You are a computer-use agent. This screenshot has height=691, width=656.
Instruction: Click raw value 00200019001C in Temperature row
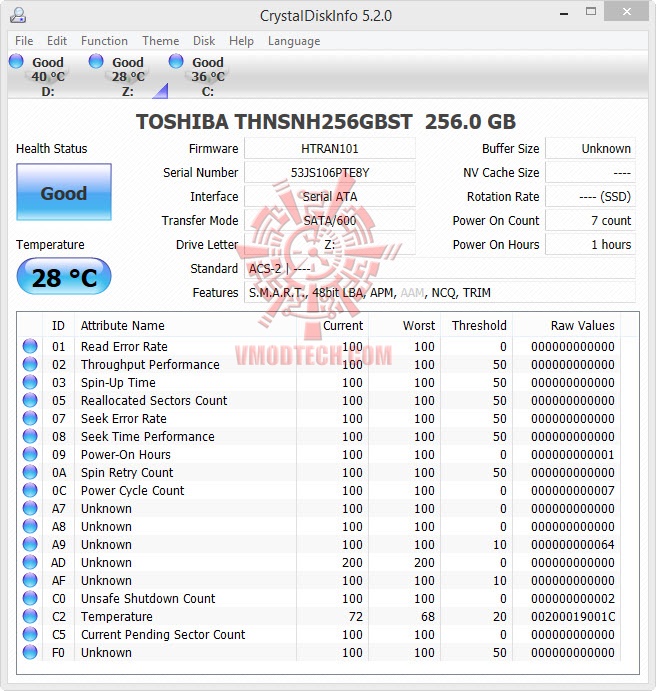(x=573, y=616)
